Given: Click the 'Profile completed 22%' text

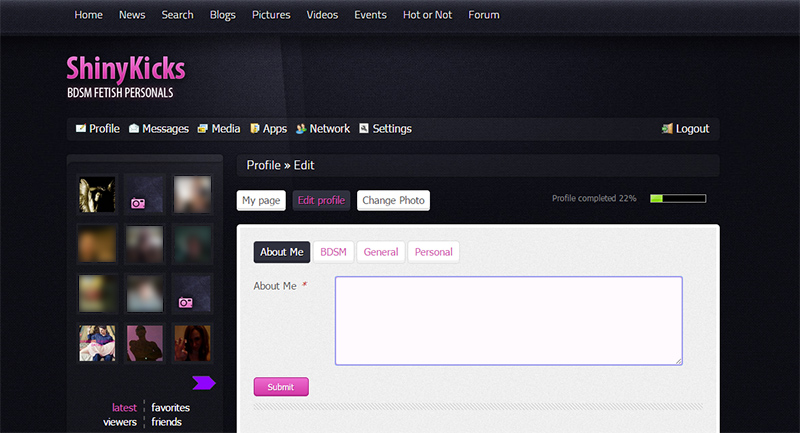Looking at the screenshot, I should point(594,198).
